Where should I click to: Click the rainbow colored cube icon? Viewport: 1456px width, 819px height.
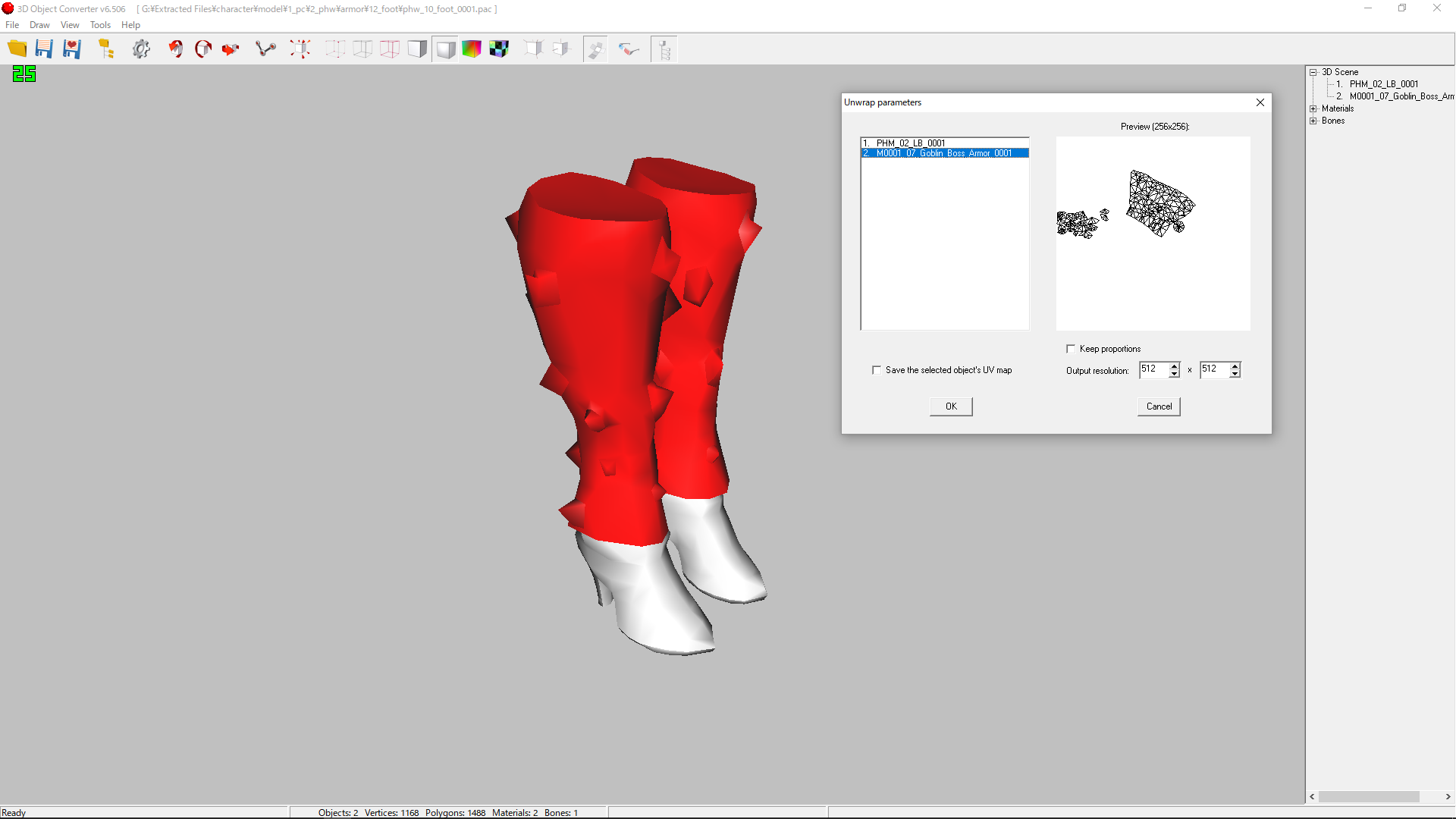tap(472, 49)
